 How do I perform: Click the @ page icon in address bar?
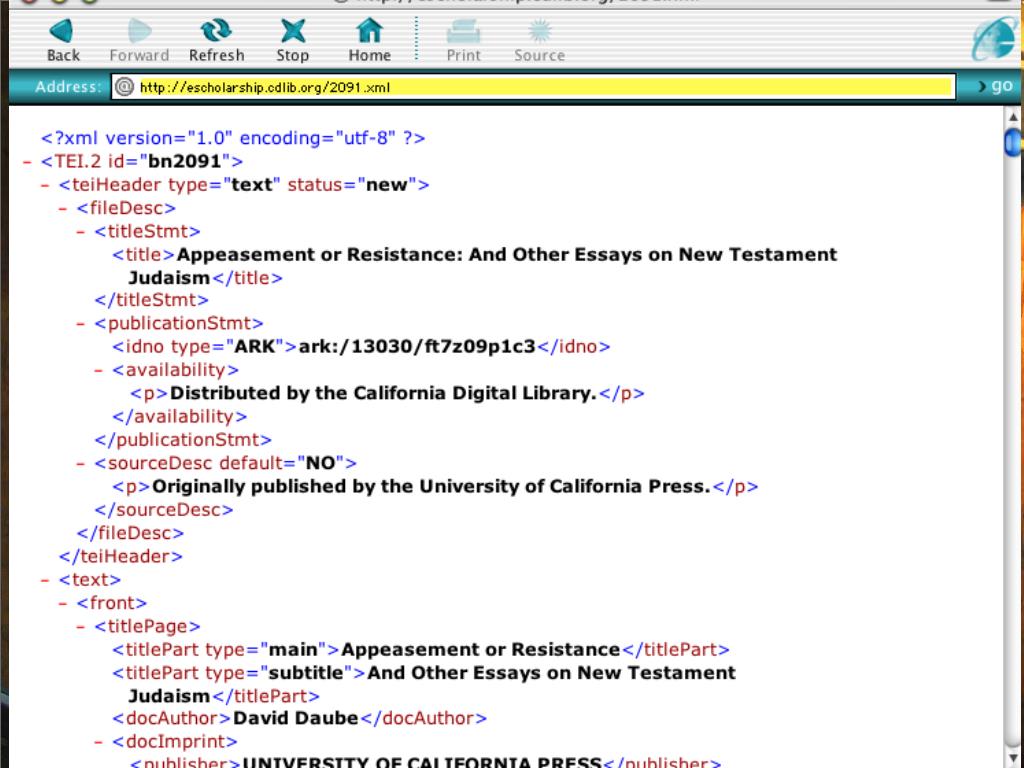pyautogui.click(x=124, y=86)
